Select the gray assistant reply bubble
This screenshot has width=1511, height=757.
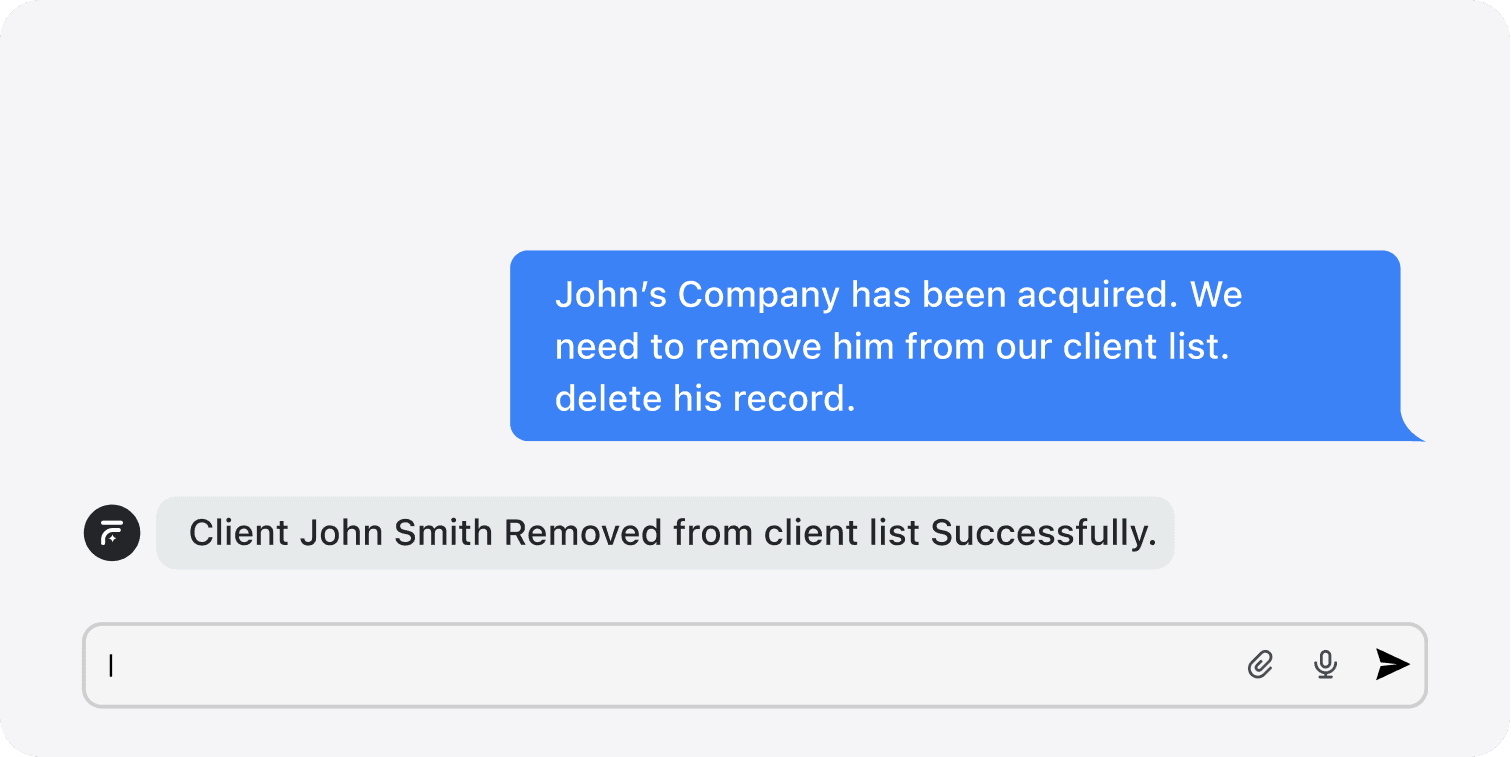665,533
